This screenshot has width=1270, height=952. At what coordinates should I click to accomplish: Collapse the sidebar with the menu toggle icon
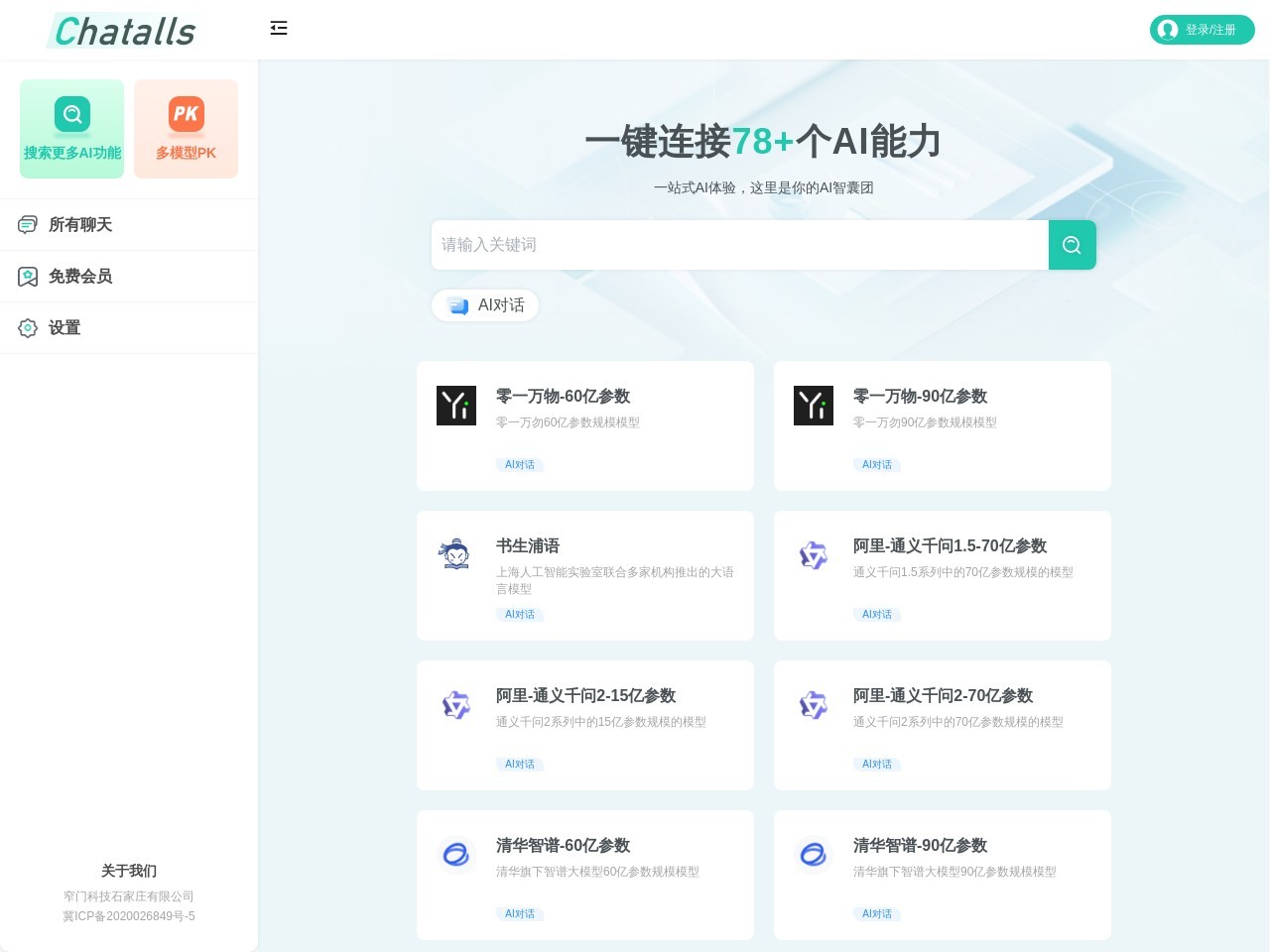point(279,29)
